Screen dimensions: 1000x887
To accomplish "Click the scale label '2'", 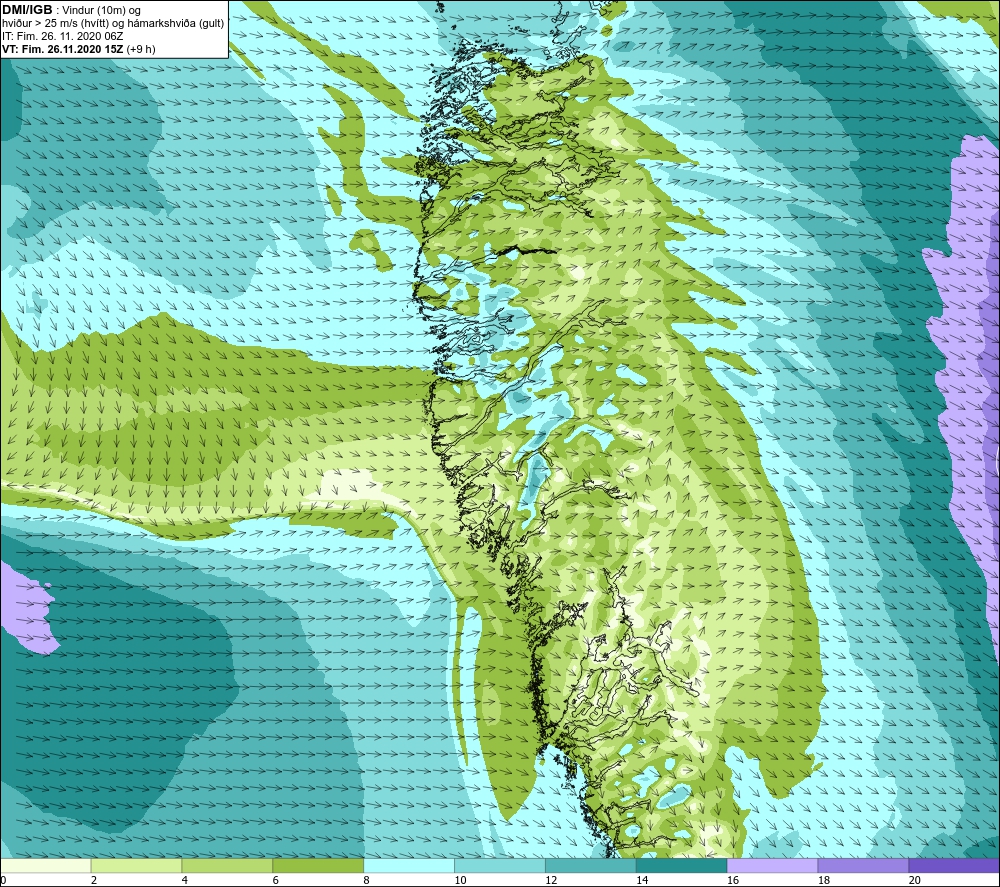I will coord(94,880).
